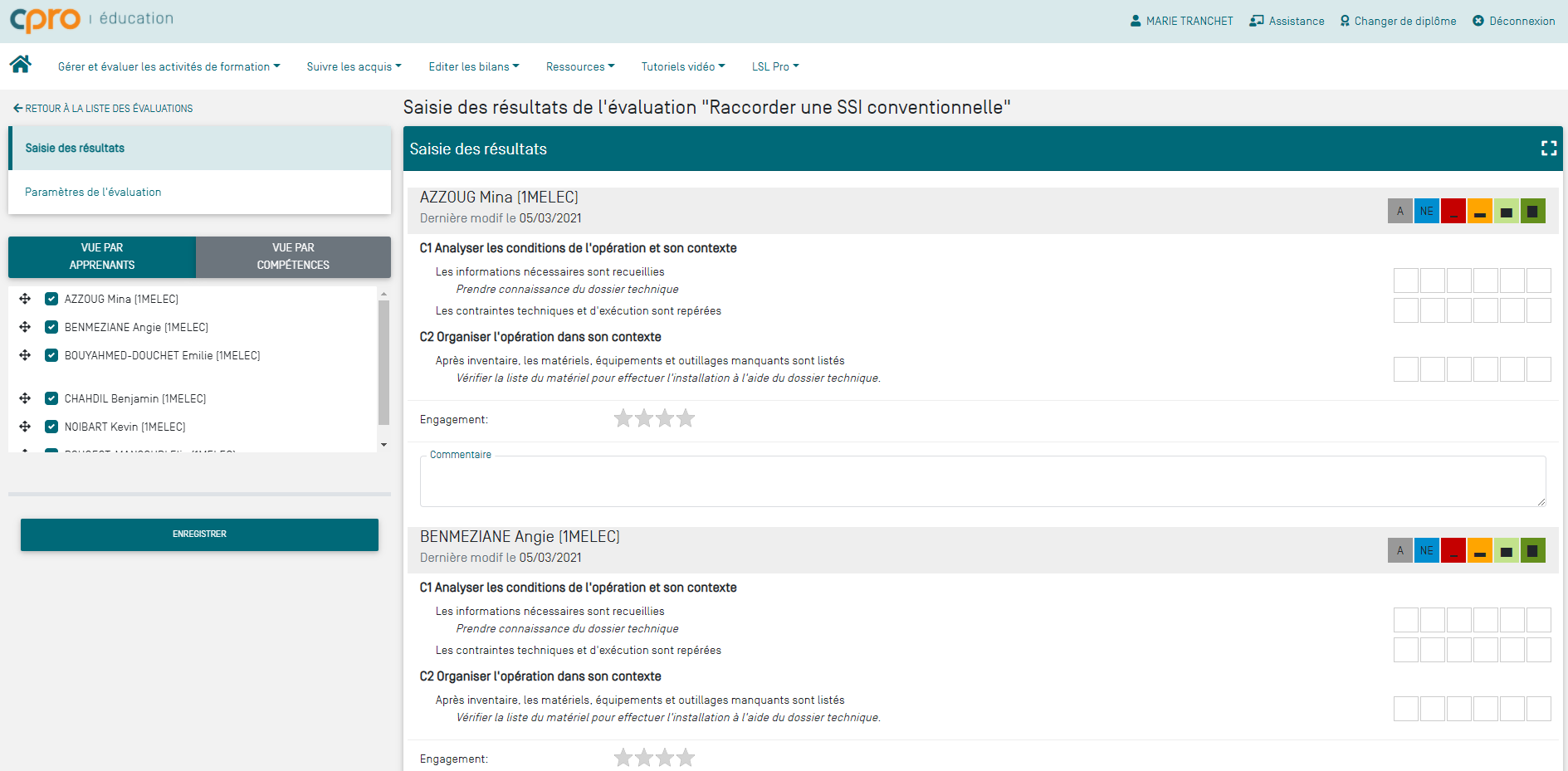Expand the 'Suivre les acquis' menu
This screenshot has height=771, width=1568.
coord(354,66)
